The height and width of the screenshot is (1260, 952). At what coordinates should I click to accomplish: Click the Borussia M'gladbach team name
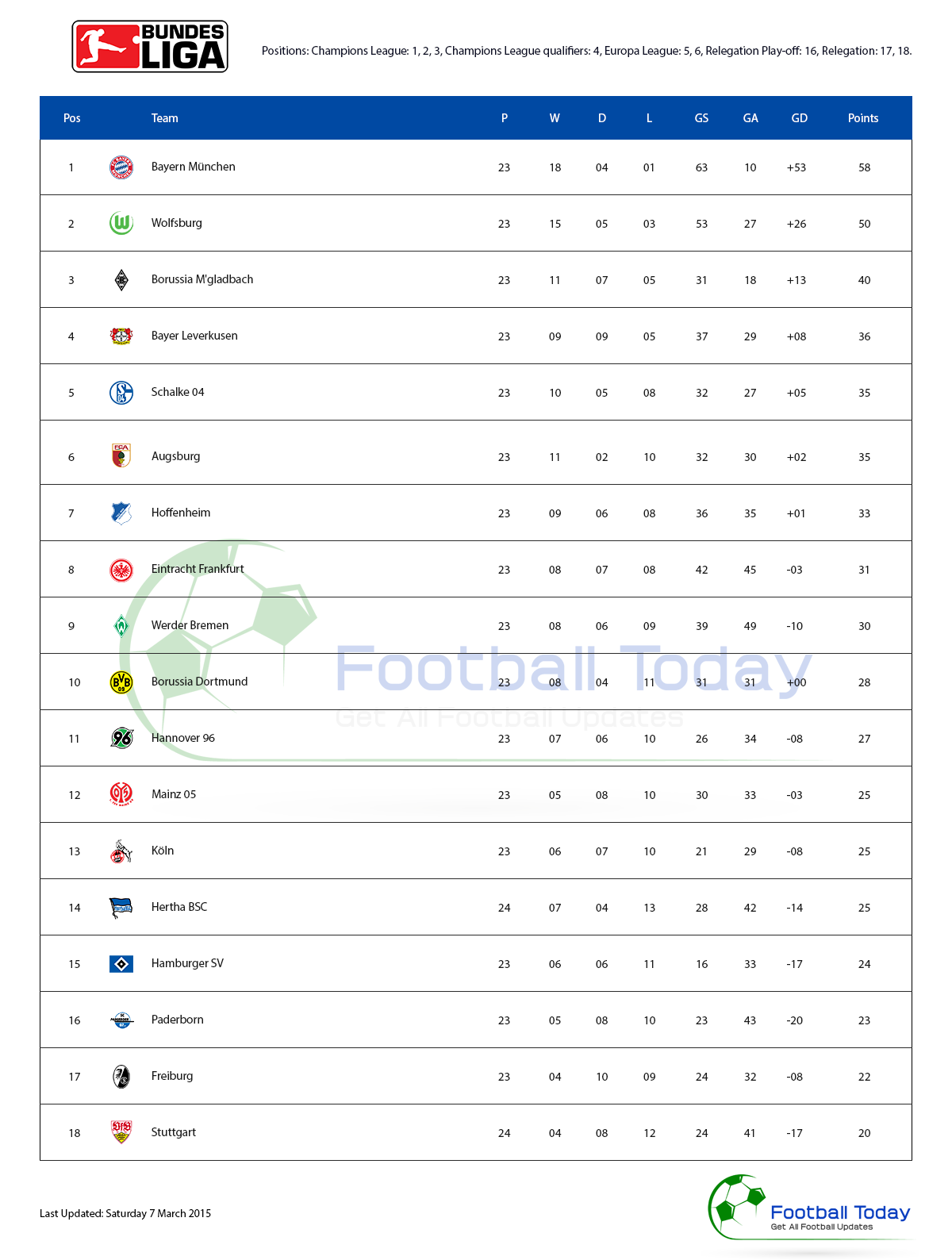[202, 279]
